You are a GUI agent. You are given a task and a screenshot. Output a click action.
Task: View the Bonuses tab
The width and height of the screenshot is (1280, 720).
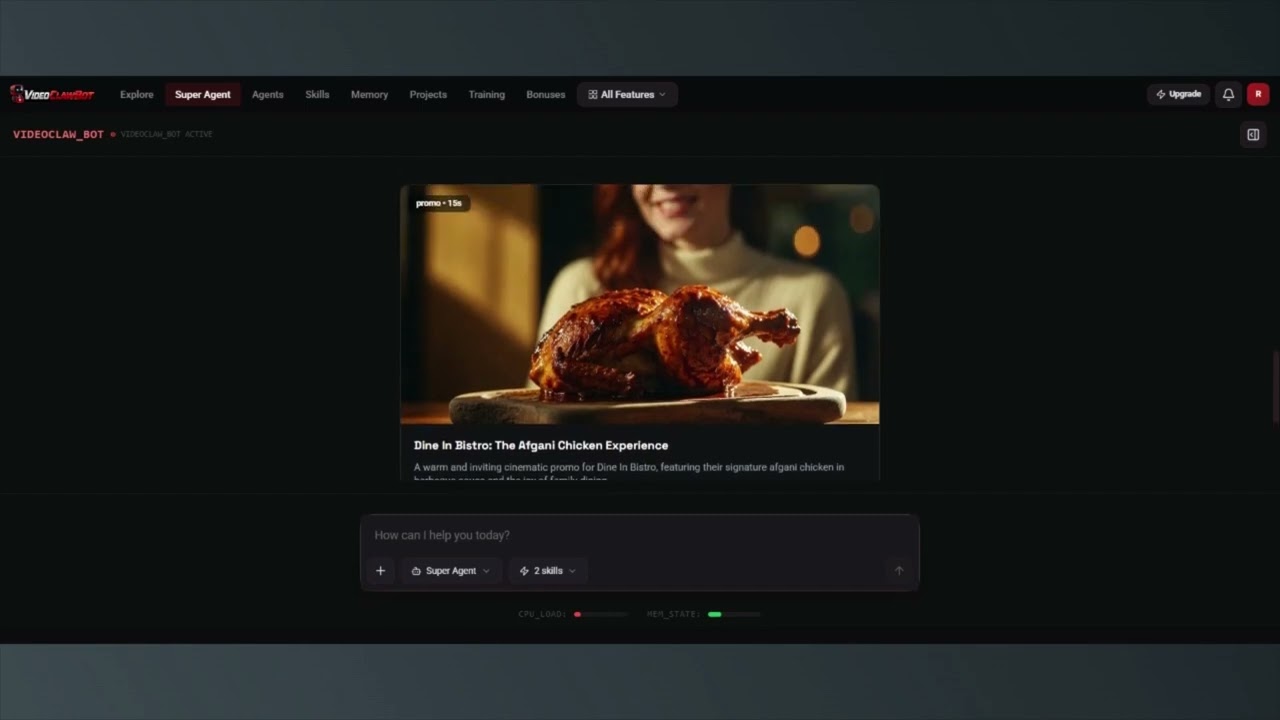click(x=546, y=94)
